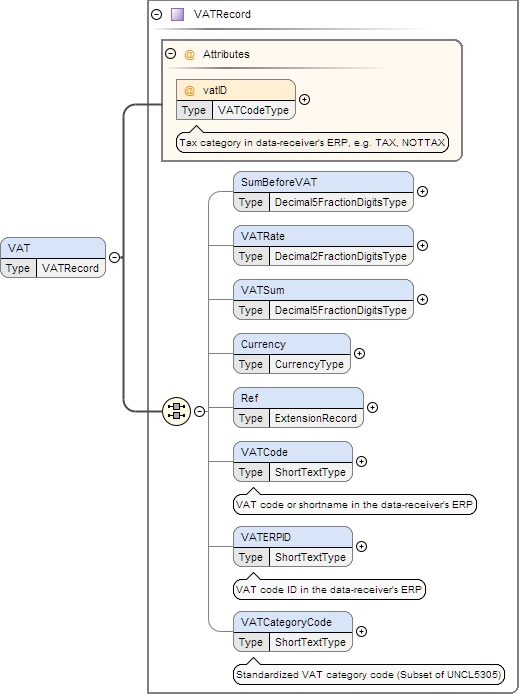Collapse the VATRecord type panel

[156, 15]
